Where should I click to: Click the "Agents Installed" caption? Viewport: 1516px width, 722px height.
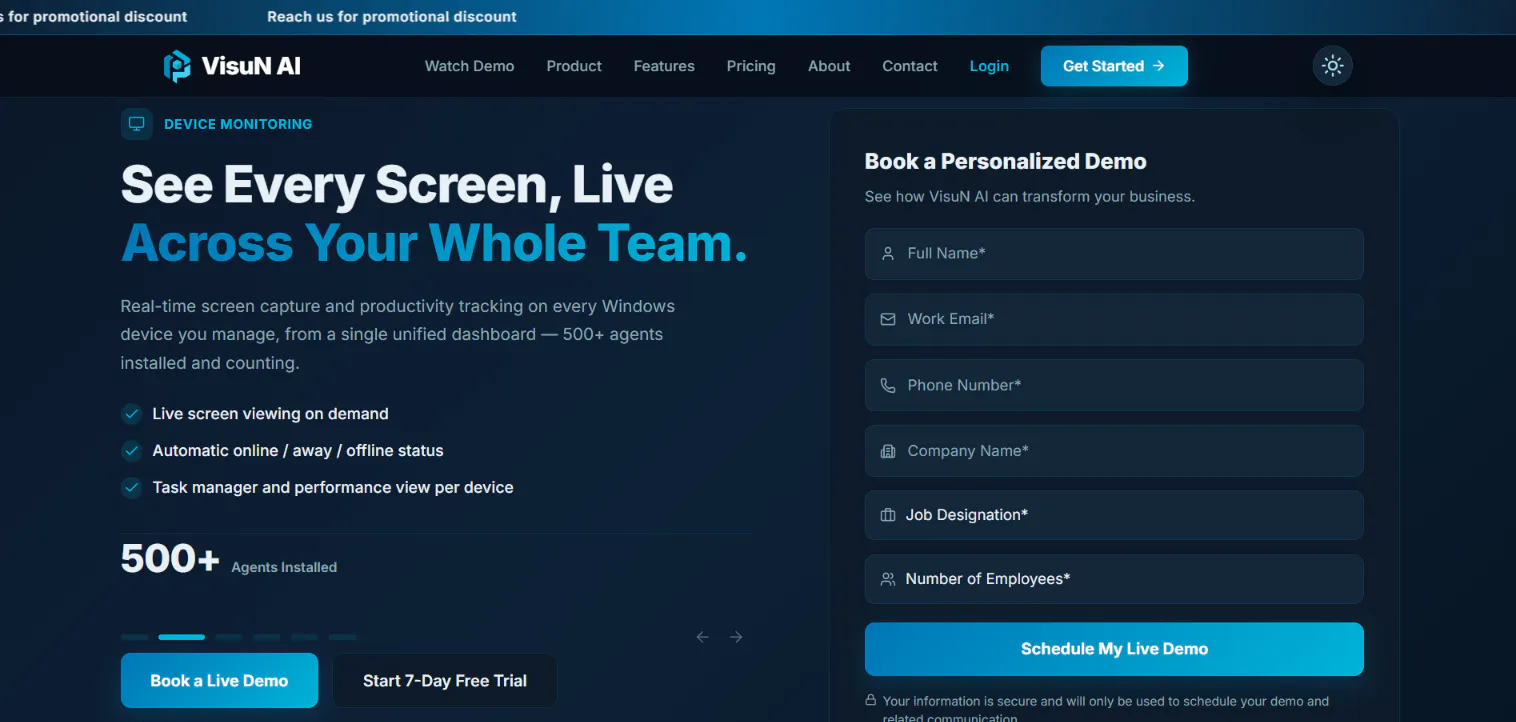[284, 567]
